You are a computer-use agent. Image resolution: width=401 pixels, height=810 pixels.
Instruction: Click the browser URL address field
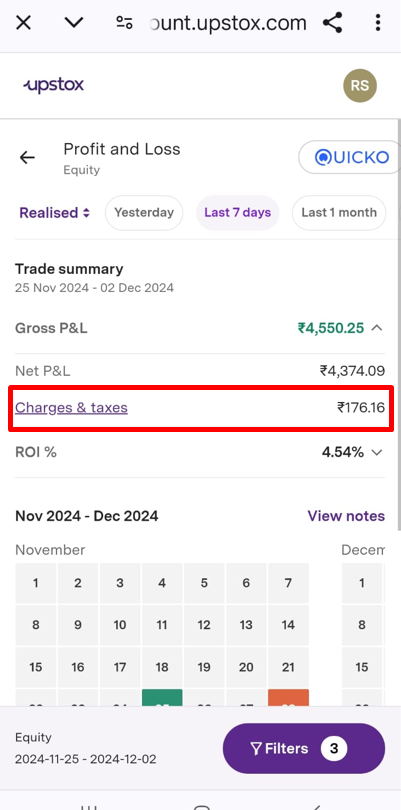coord(227,23)
